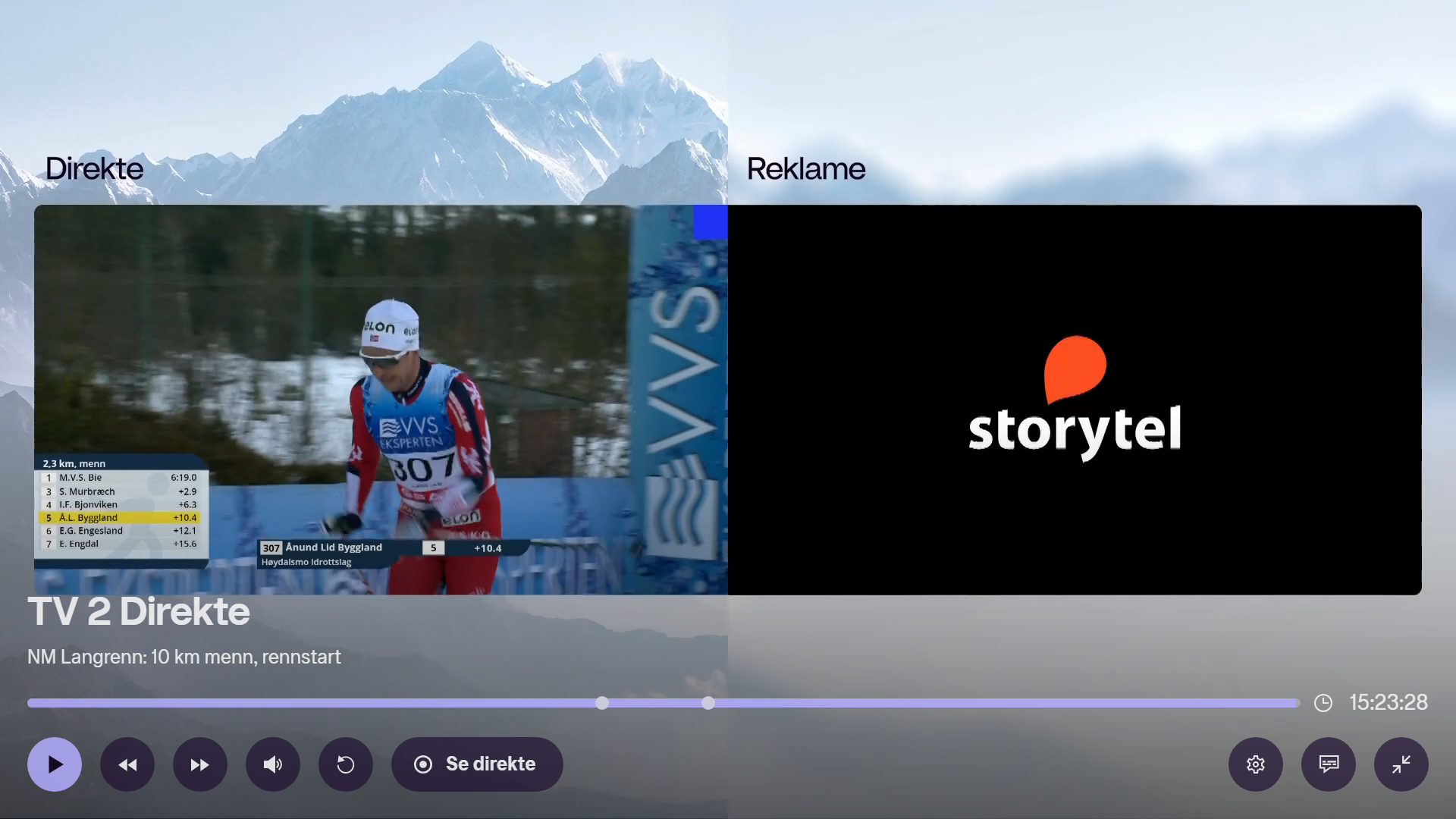Image resolution: width=1456 pixels, height=819 pixels.
Task: Select the Storytel advertisement panel
Action: click(1074, 400)
